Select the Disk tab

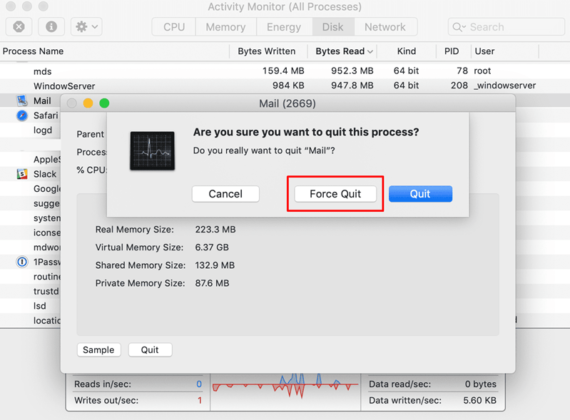[333, 27]
